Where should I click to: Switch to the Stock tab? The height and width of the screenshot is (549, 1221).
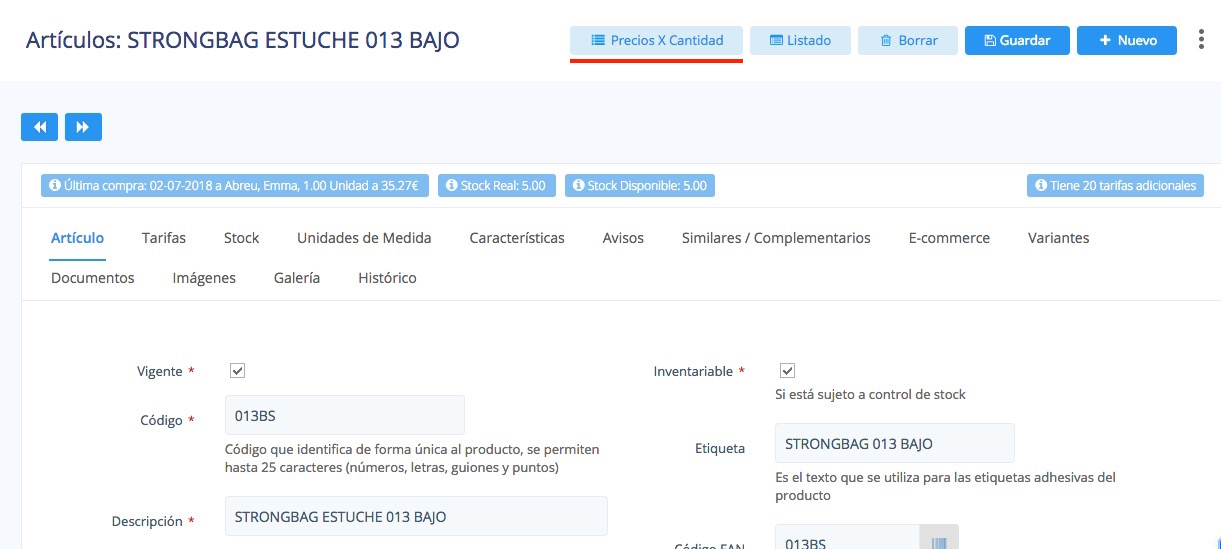(x=241, y=238)
